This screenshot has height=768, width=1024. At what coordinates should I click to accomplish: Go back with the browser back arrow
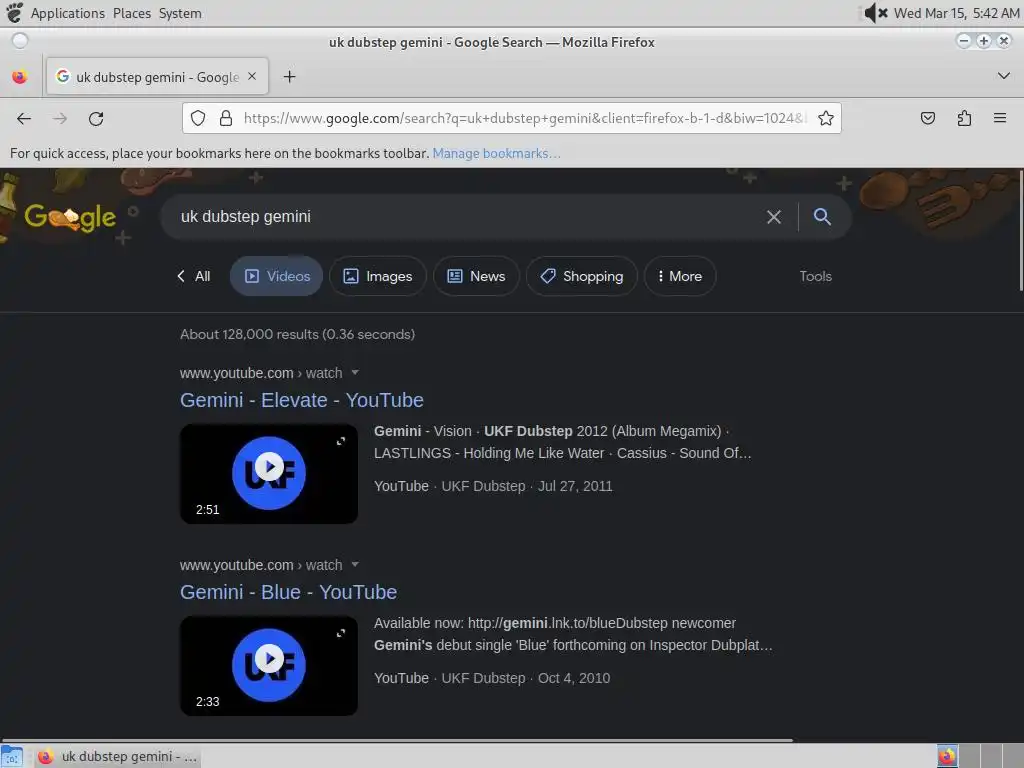click(24, 118)
